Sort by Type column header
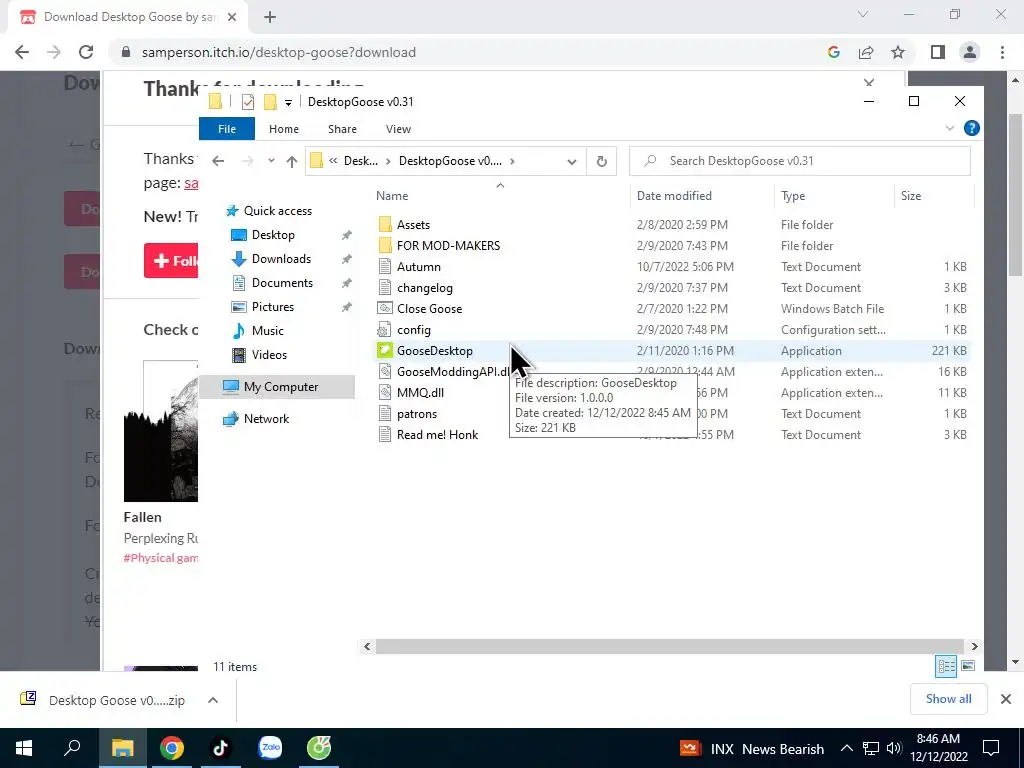 [x=793, y=196]
